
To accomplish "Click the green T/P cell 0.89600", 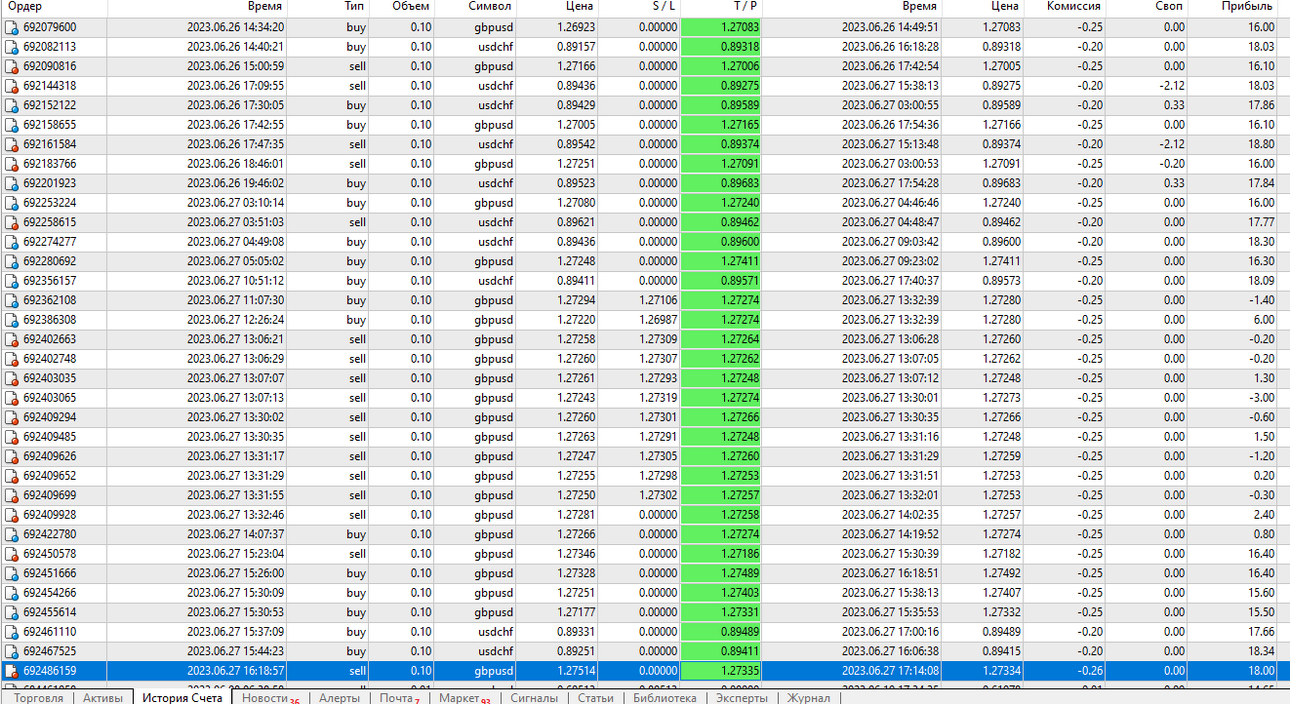I will pos(721,242).
